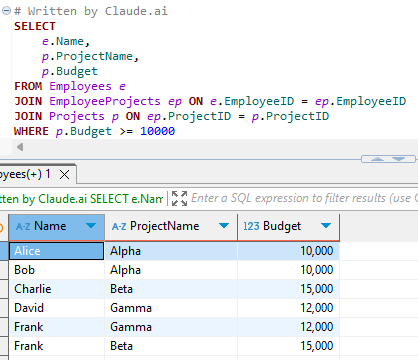Maximize results with panel down arrow

point(399,159)
